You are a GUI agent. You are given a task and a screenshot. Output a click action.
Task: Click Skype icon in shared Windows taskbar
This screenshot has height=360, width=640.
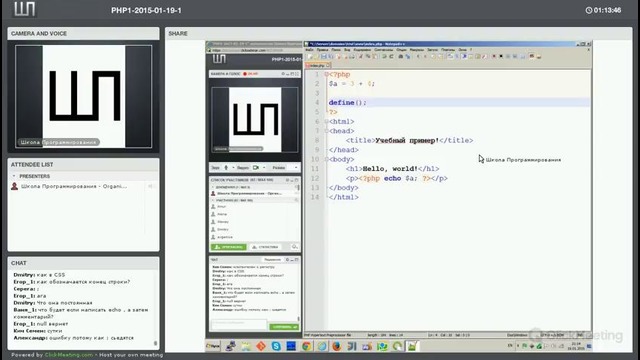276,346
